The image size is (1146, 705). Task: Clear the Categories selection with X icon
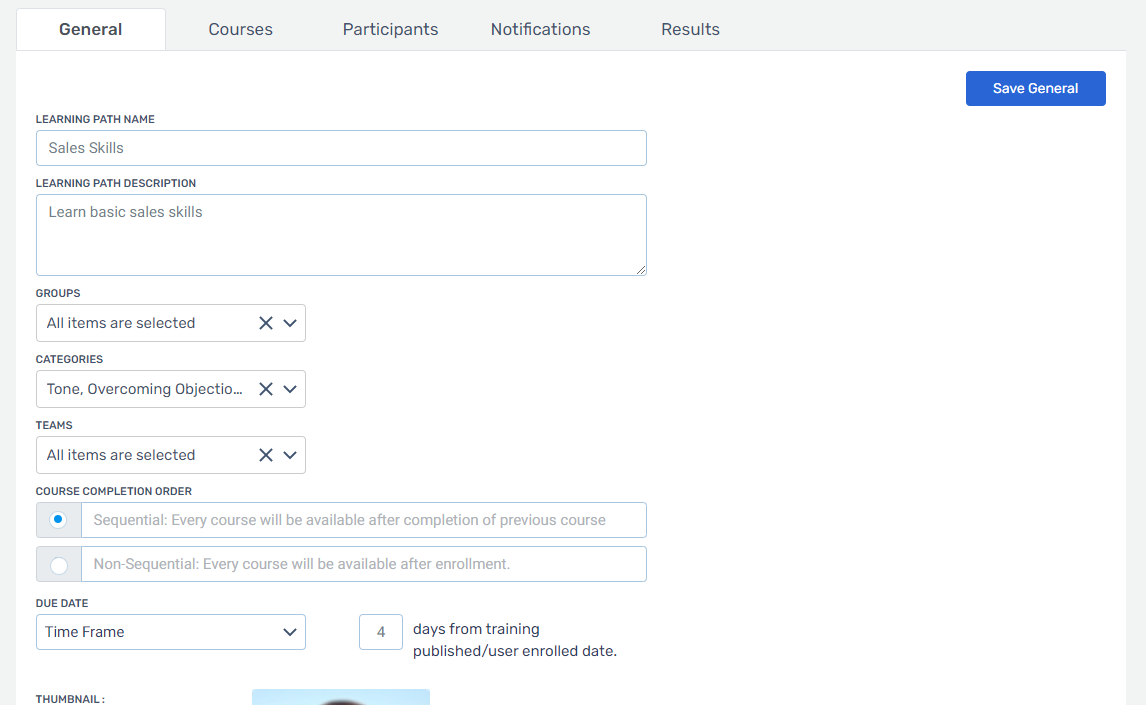(x=266, y=389)
